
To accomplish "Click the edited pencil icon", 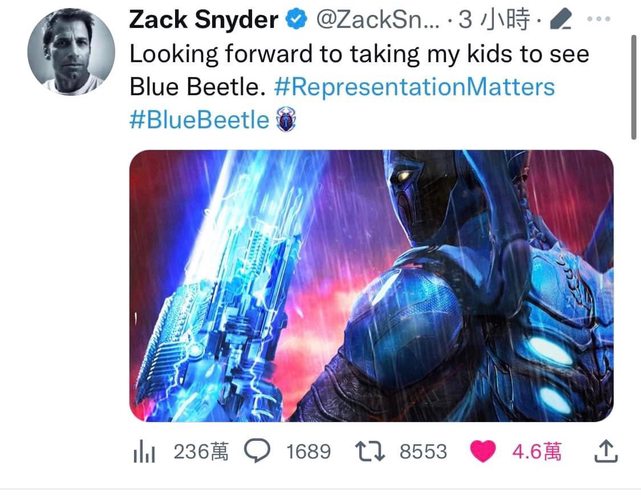I will (560, 20).
